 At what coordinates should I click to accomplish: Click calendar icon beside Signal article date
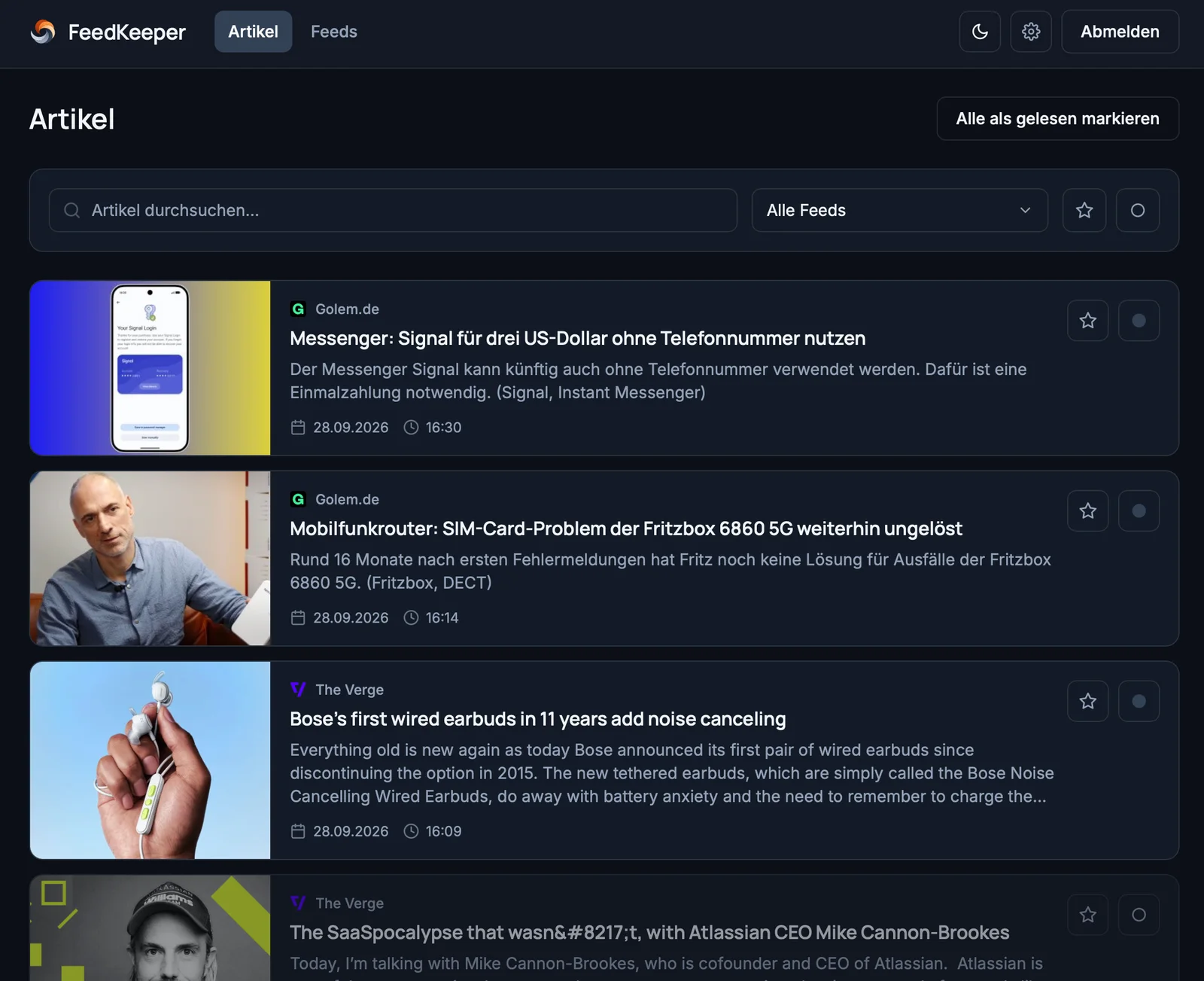298,428
